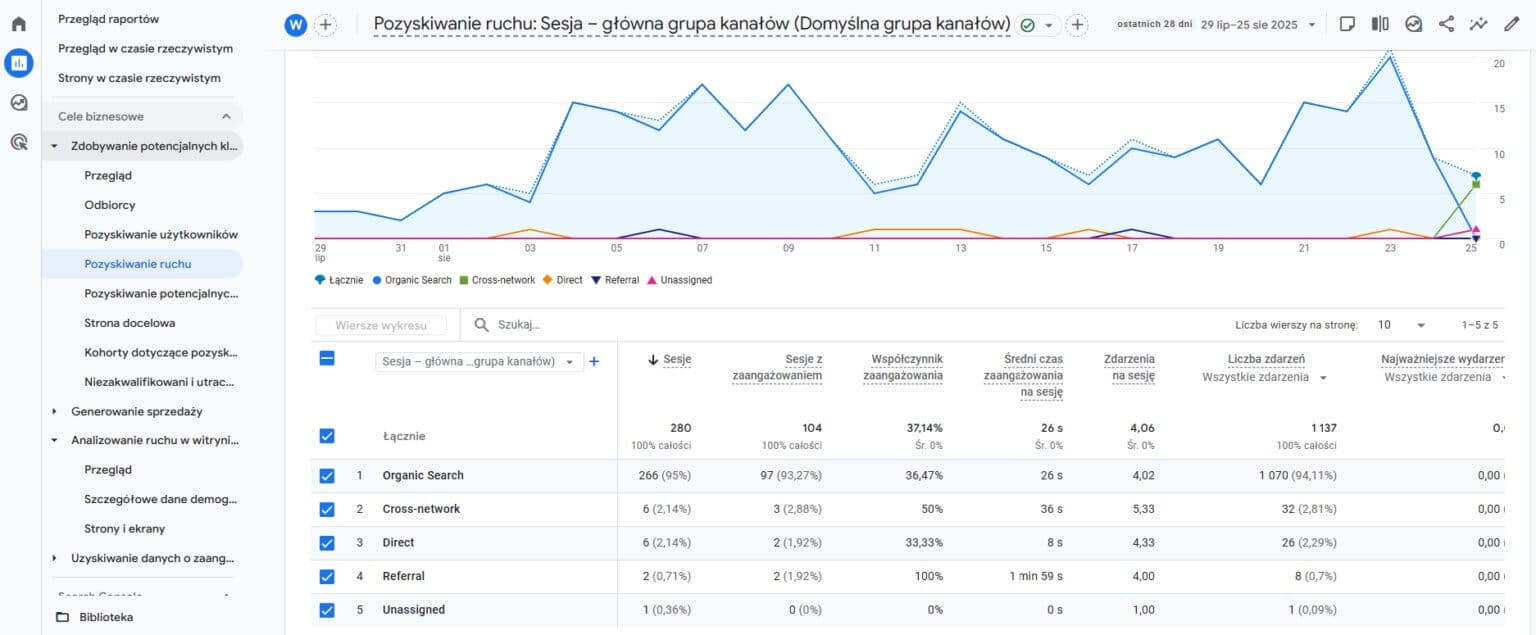Click Referral dark-blue legend marker
This screenshot has height=635, width=1536.
coord(596,280)
